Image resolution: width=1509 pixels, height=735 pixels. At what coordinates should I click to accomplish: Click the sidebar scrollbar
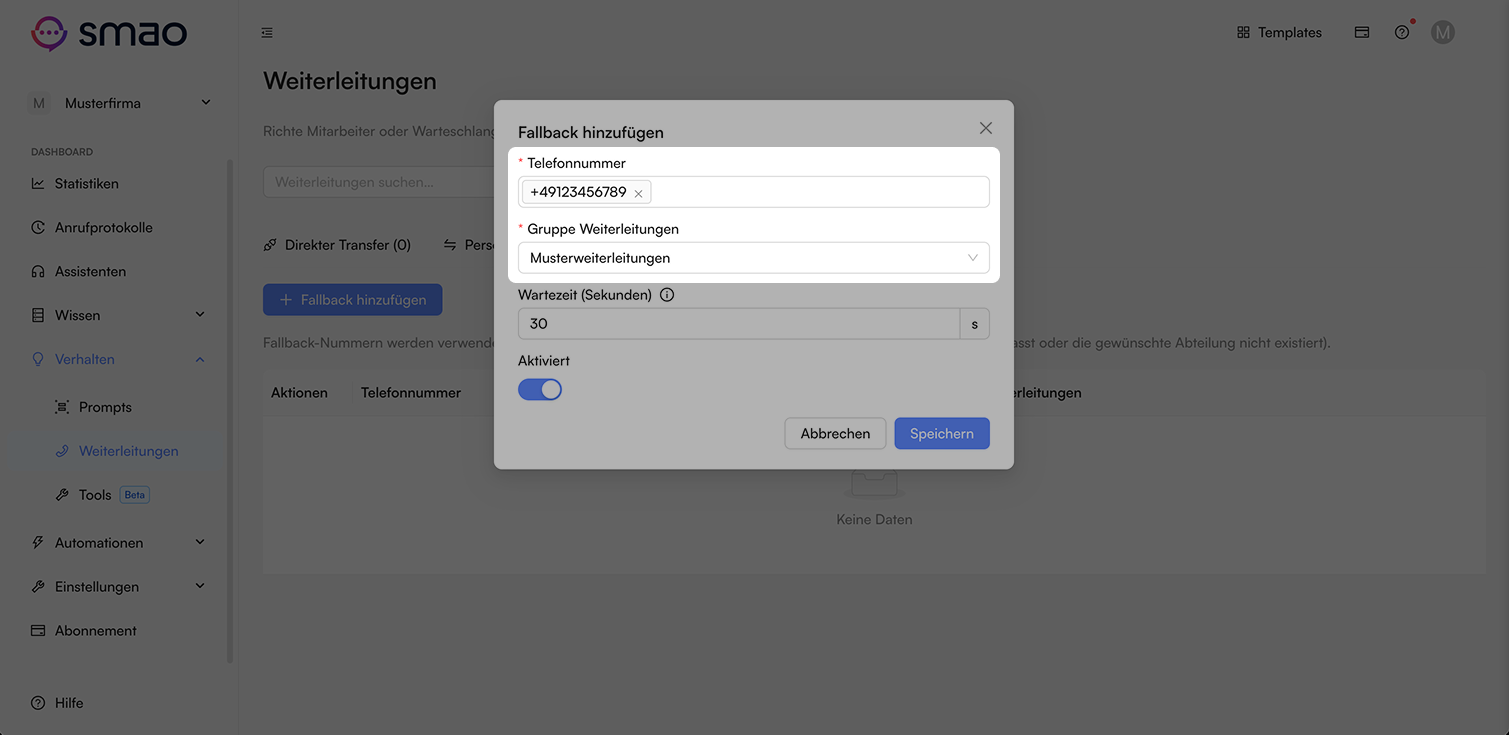click(230, 410)
